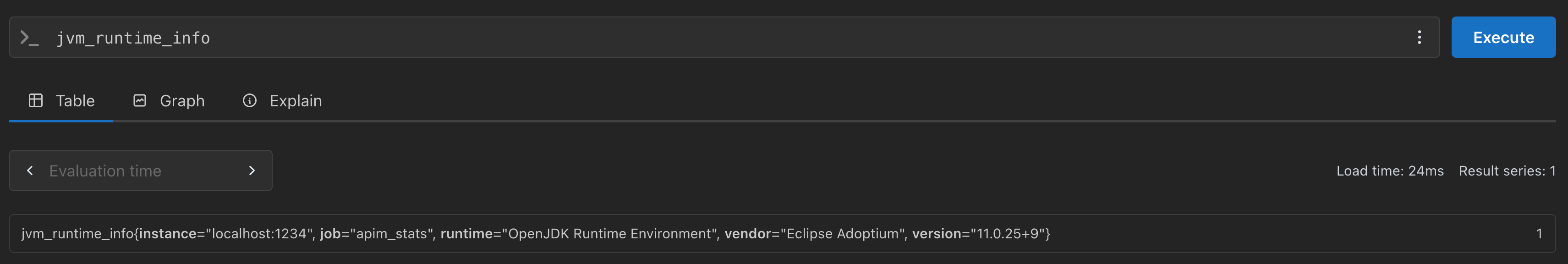Image resolution: width=1568 pixels, height=264 pixels.
Task: Click the query prompt terminal icon
Action: [29, 38]
